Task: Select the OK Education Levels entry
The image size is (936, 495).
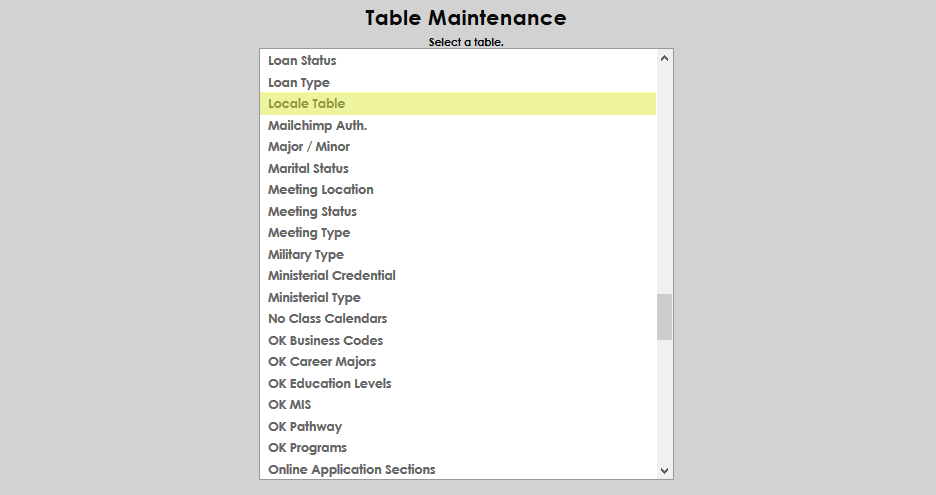Action: pyautogui.click(x=329, y=384)
